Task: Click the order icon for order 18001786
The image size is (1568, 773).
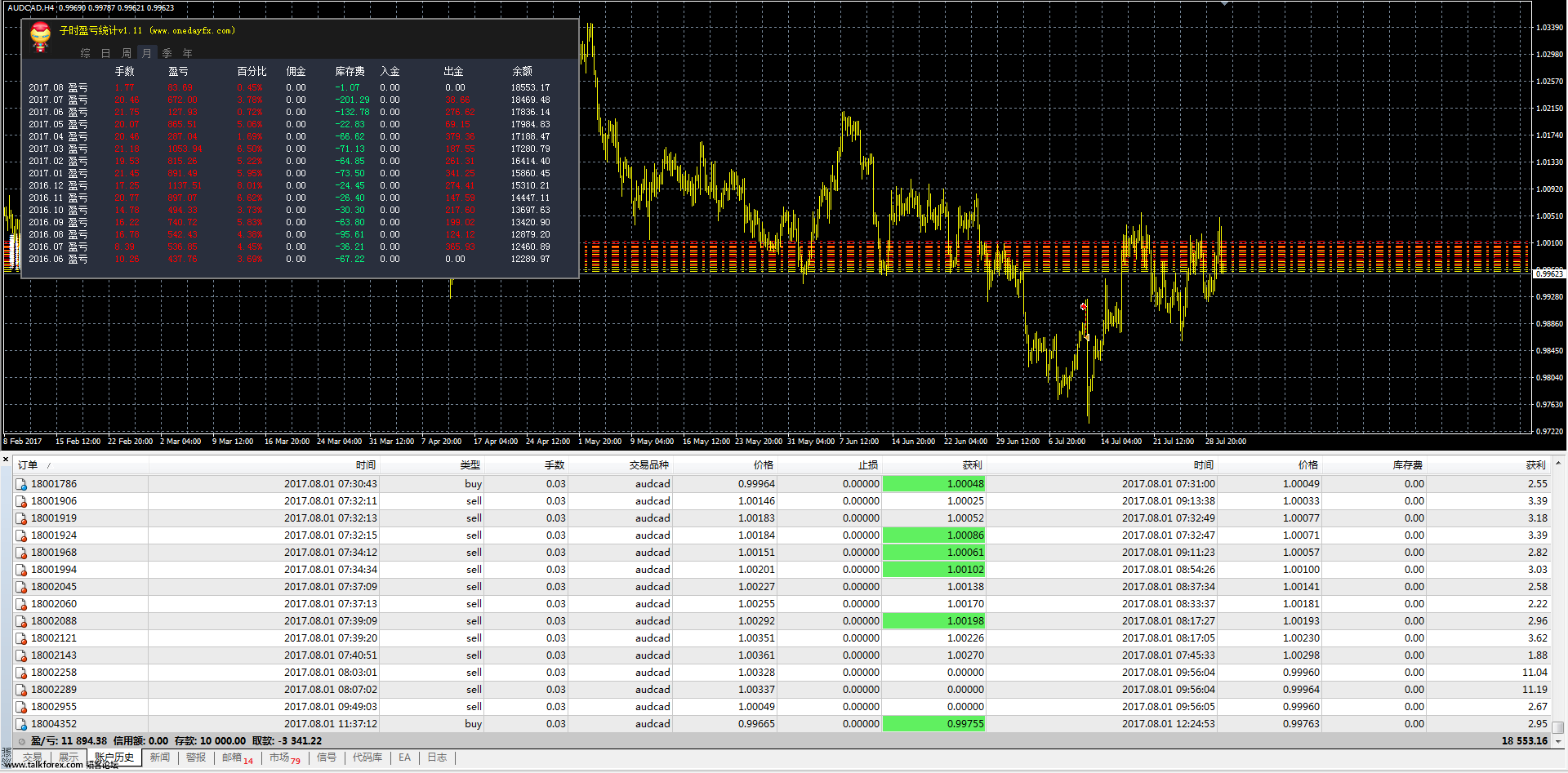Action: point(21,484)
